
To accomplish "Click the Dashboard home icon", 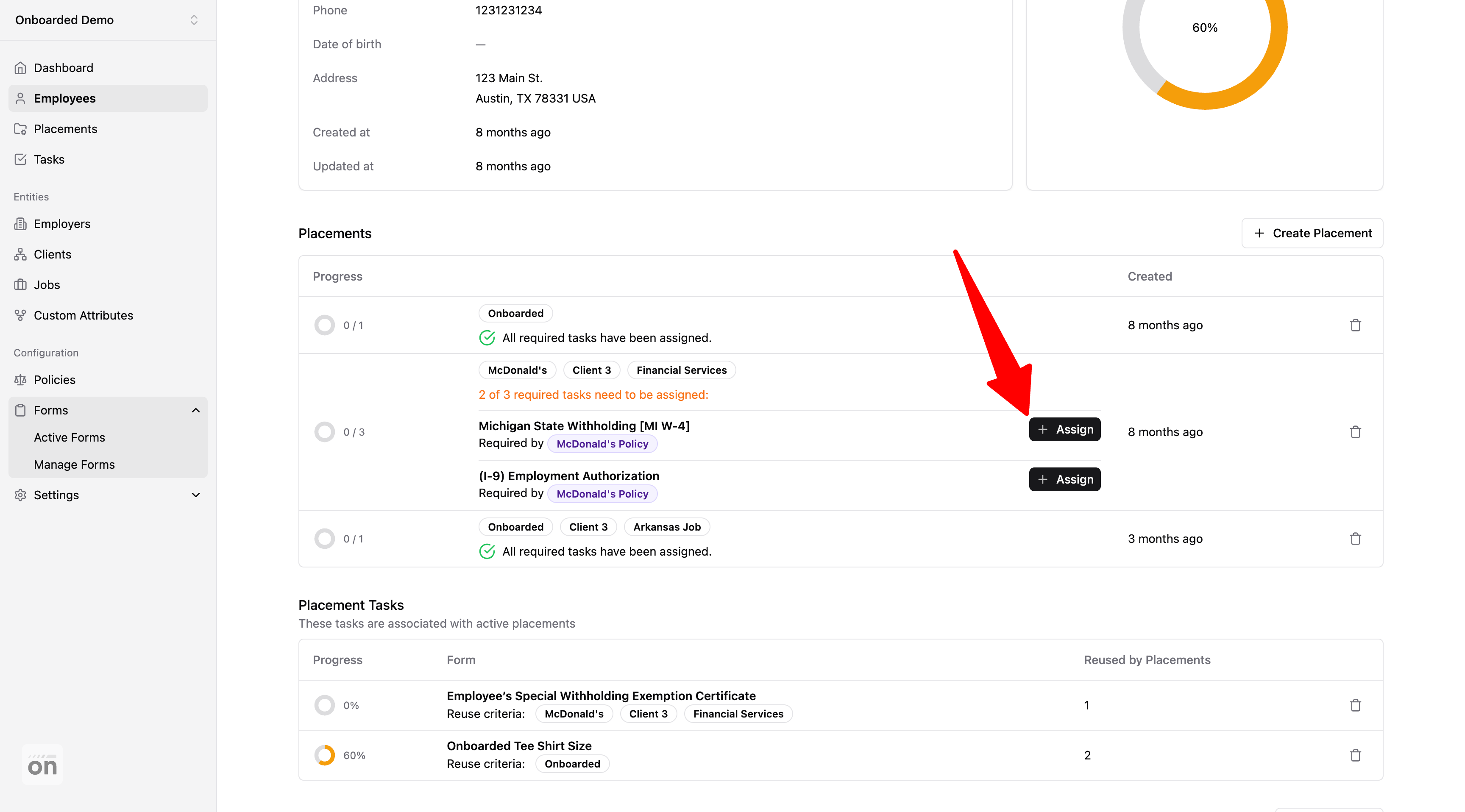I will [x=20, y=68].
